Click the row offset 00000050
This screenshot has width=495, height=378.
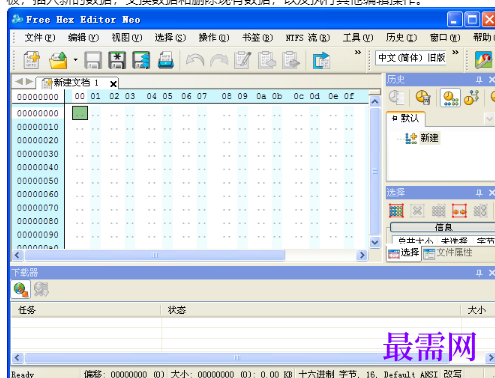tap(38, 181)
